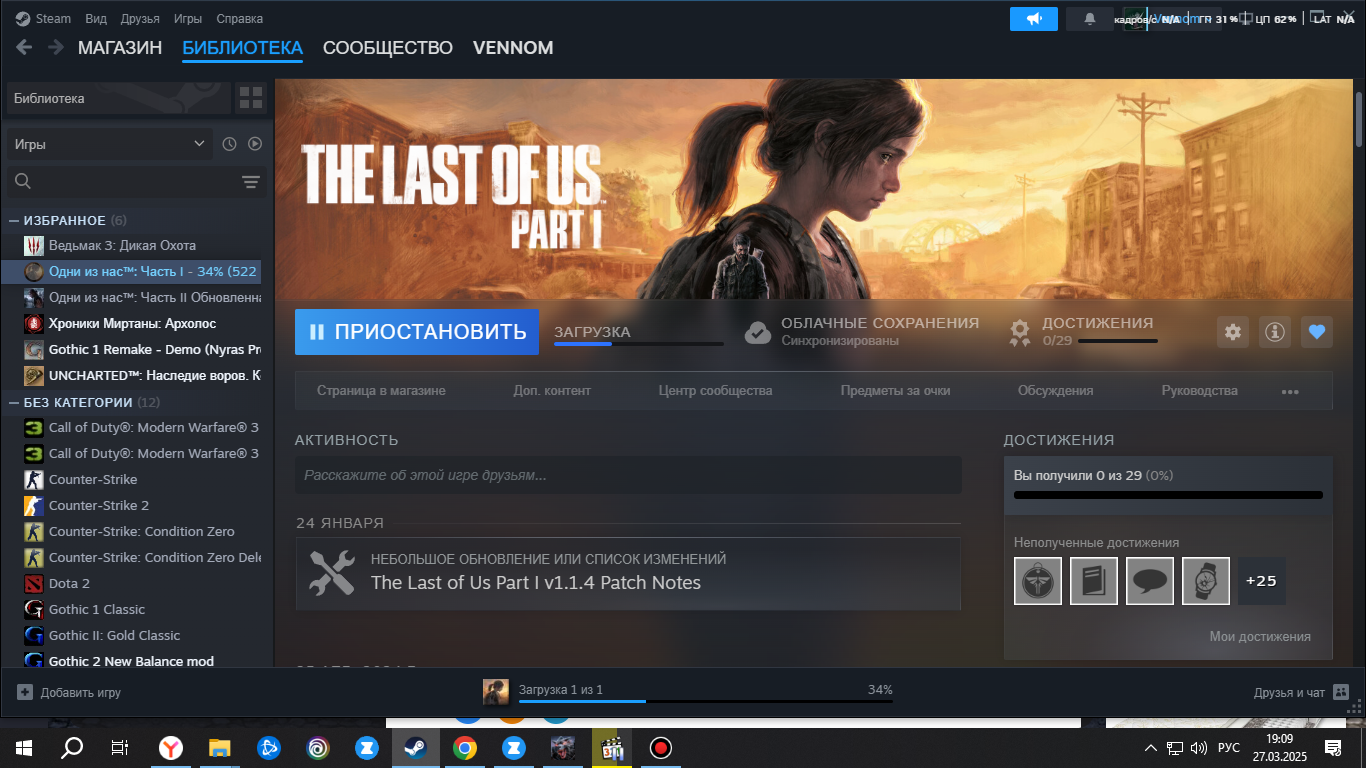The height and width of the screenshot is (768, 1366).
Task: Click the wristwatch achievement icon
Action: tap(1206, 580)
